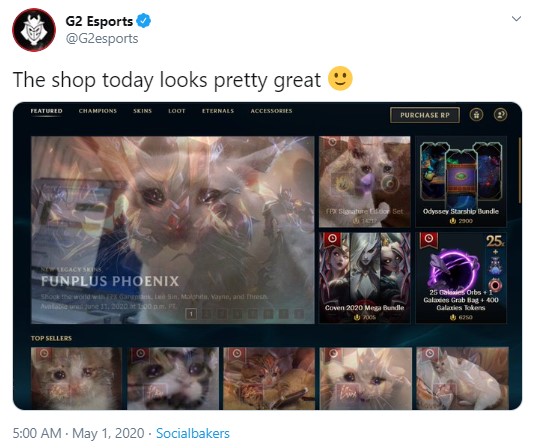
Task: Go to the Accessories tab
Action: click(271, 111)
